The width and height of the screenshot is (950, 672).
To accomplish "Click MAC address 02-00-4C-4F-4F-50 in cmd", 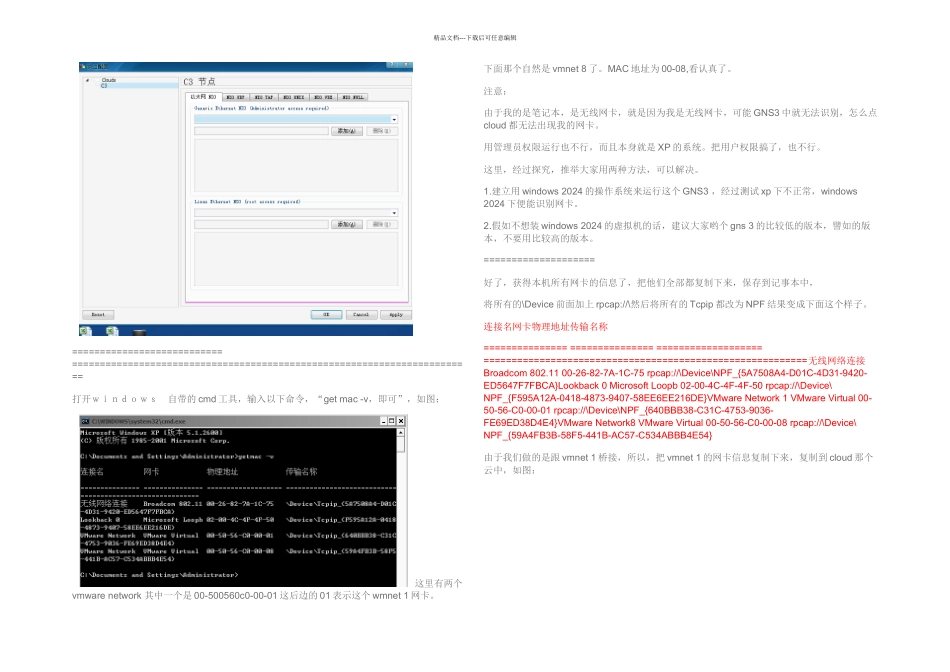I will (240, 520).
